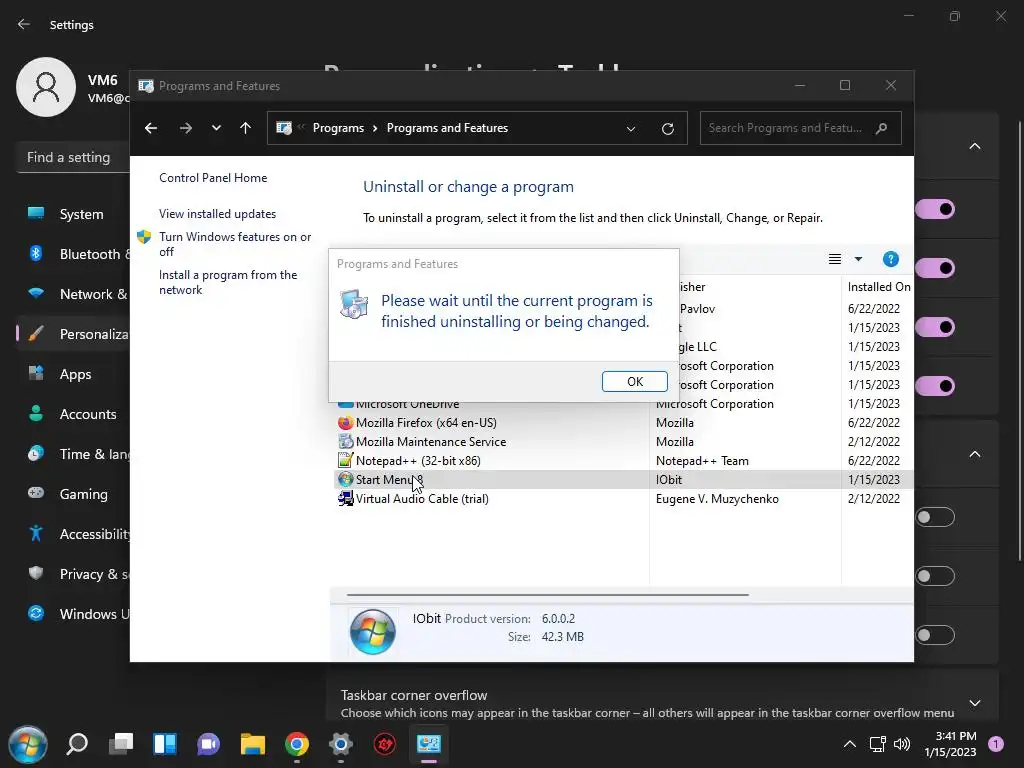1024x768 pixels.
Task: Click the Firefox icon in program list
Action: point(345,423)
